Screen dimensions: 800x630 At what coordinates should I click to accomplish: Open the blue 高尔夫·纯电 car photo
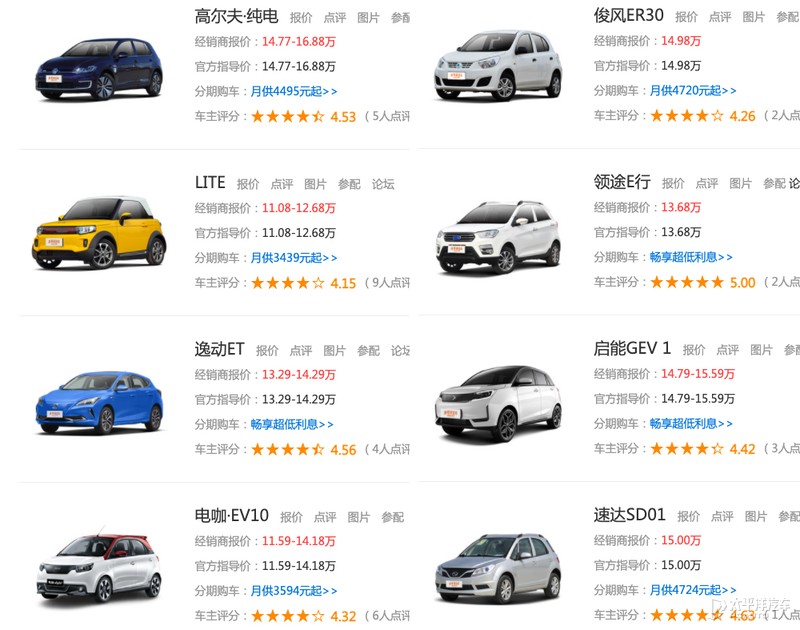pos(98,68)
